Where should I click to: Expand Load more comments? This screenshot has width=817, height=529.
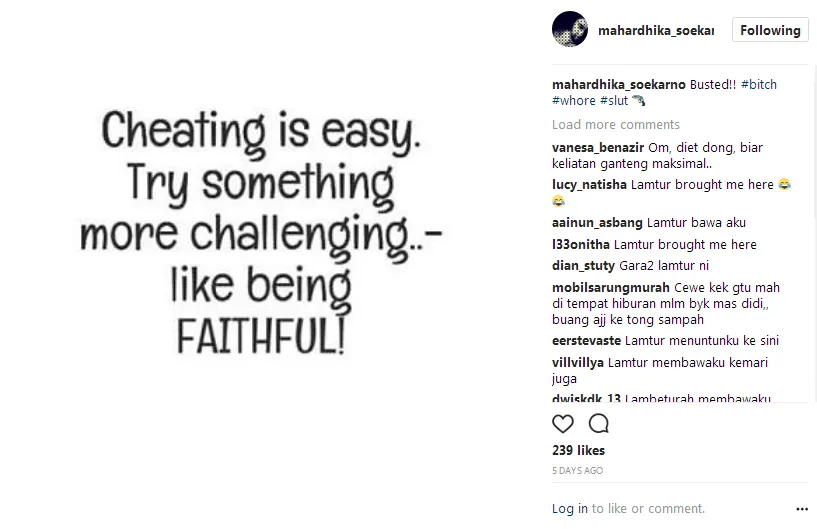615,125
